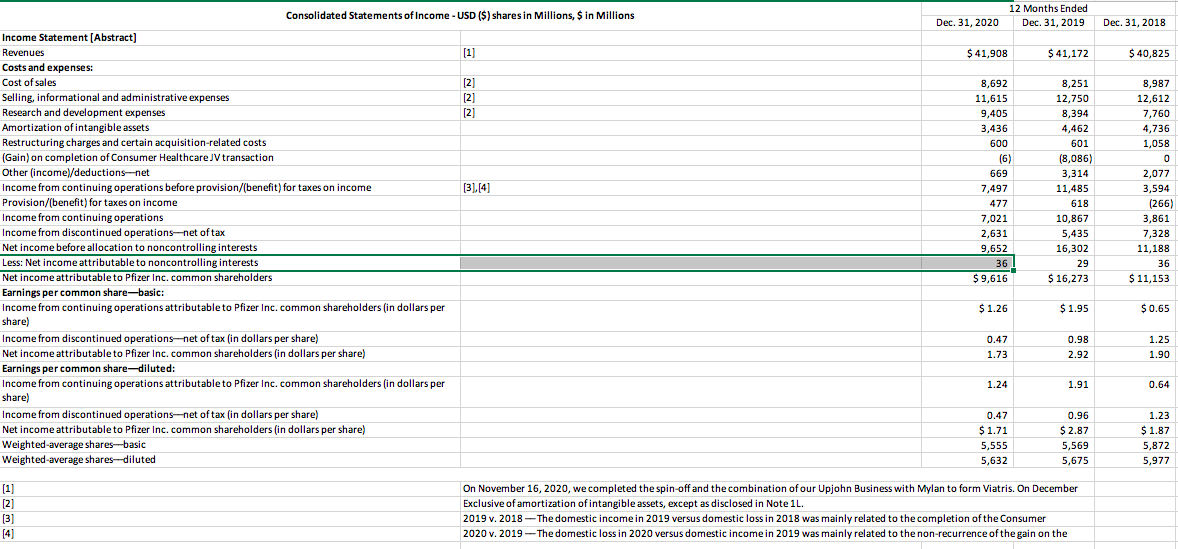Click the basic EPS value $0.65 for 2018
The image size is (1178, 549).
[x=1156, y=309]
